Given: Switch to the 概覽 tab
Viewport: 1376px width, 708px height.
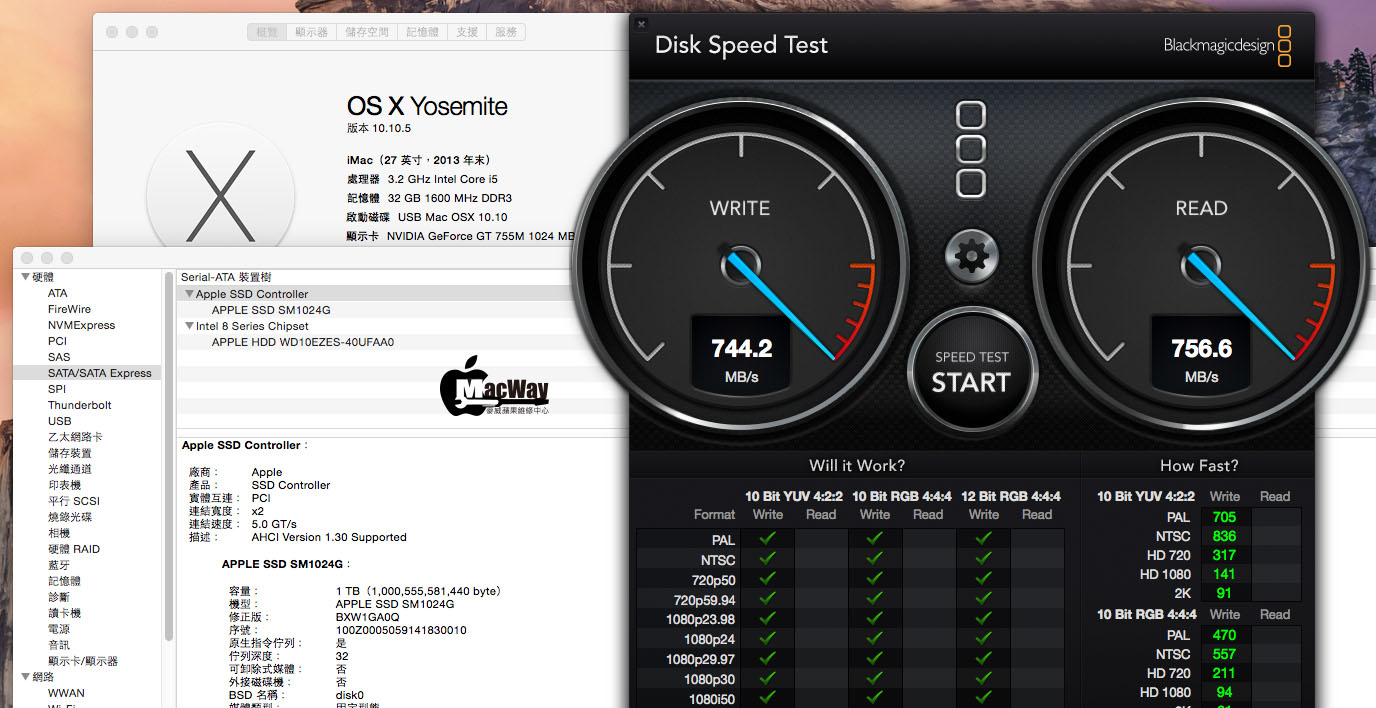Looking at the screenshot, I should tap(267, 32).
